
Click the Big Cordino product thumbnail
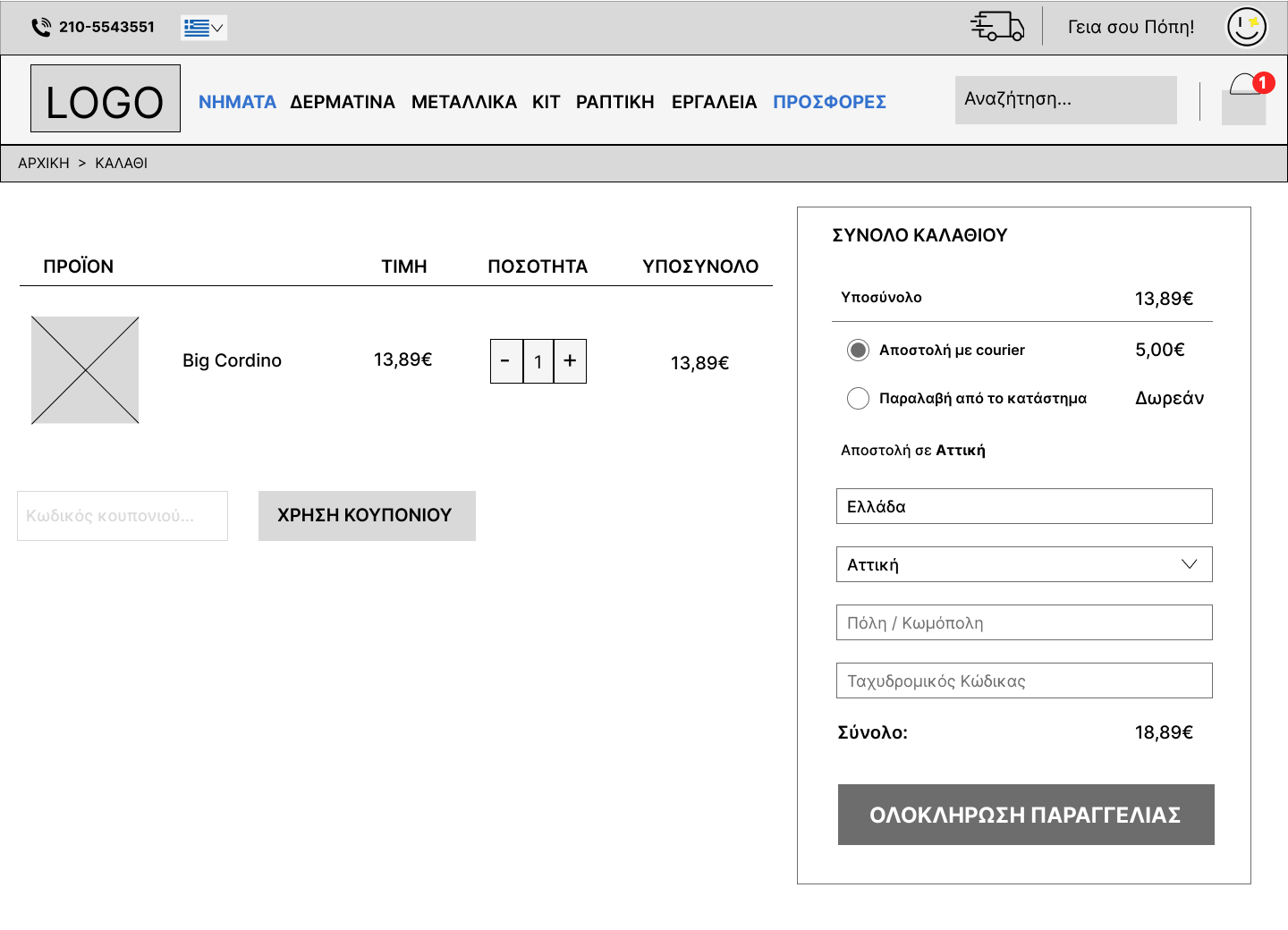85,370
